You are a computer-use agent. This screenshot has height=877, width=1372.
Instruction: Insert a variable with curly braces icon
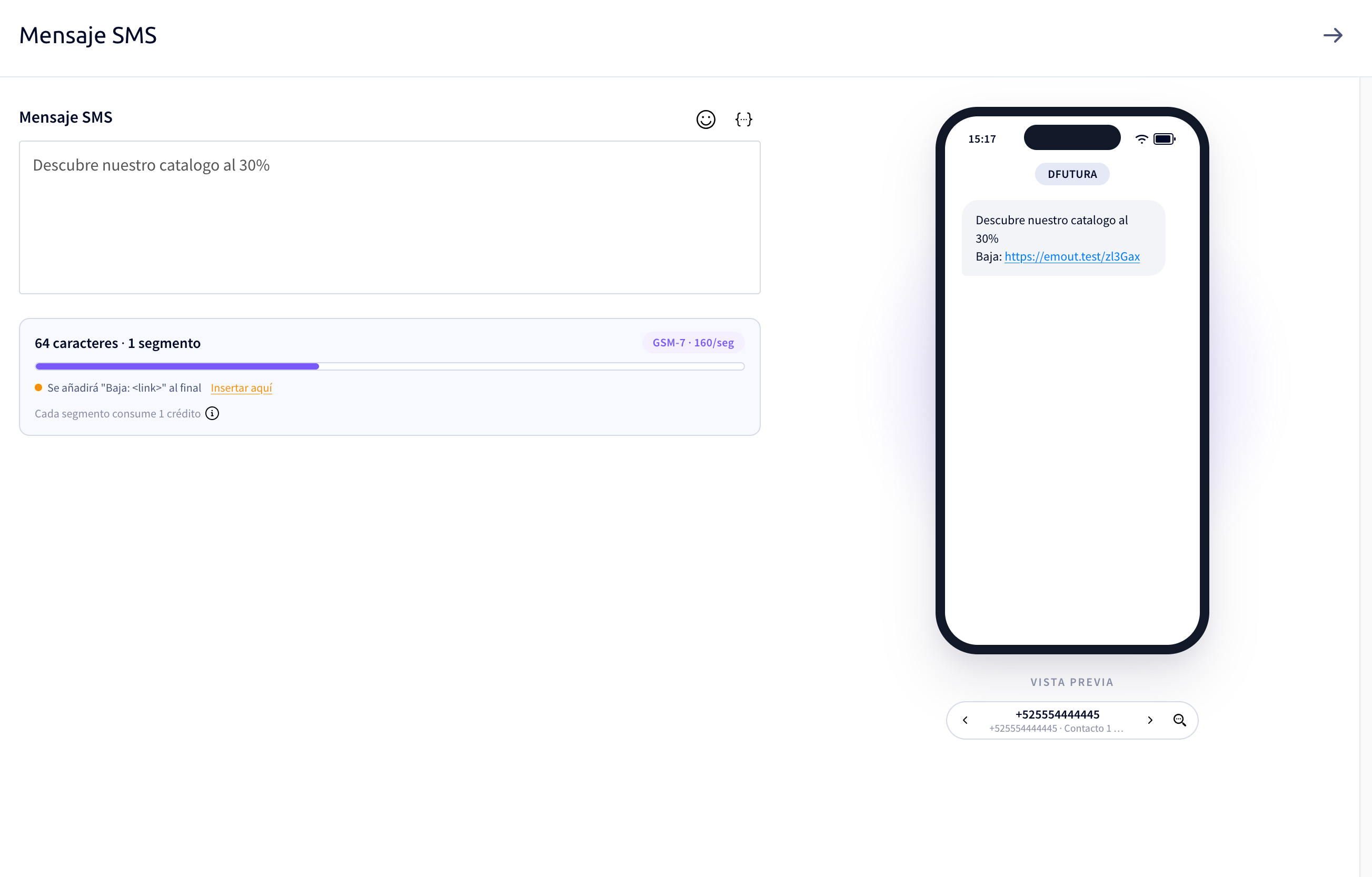click(x=743, y=119)
